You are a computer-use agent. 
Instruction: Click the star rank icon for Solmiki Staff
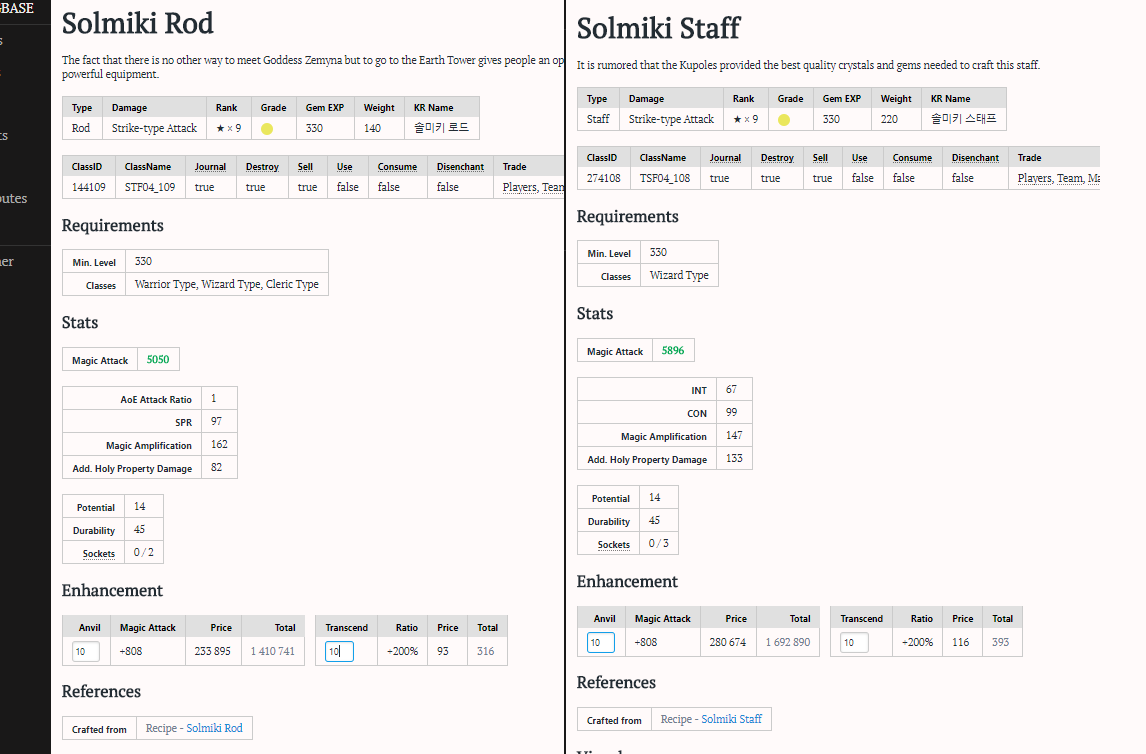click(x=737, y=119)
